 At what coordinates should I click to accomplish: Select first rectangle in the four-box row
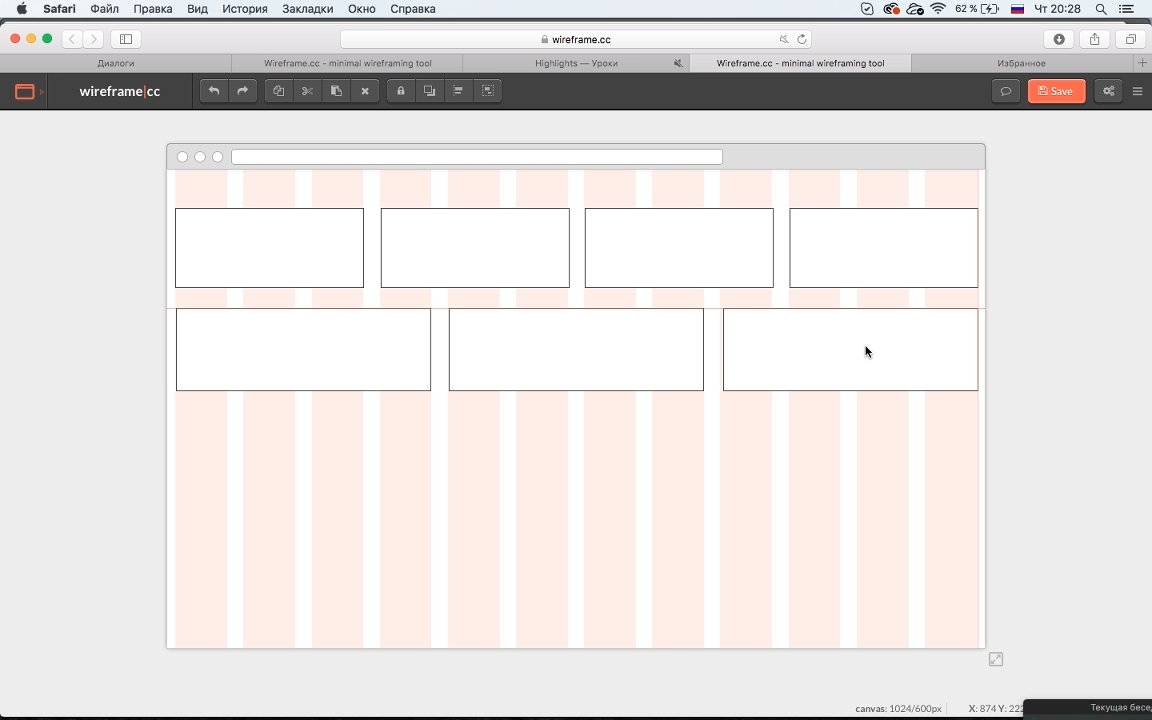click(x=270, y=248)
